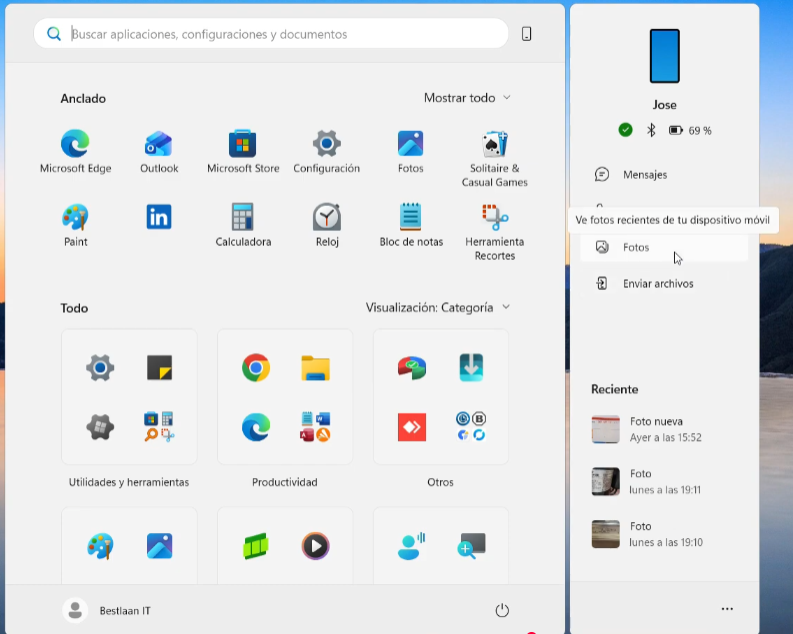The width and height of the screenshot is (793, 634).
Task: Click the Buscar aplicaciones search field
Action: coord(271,34)
